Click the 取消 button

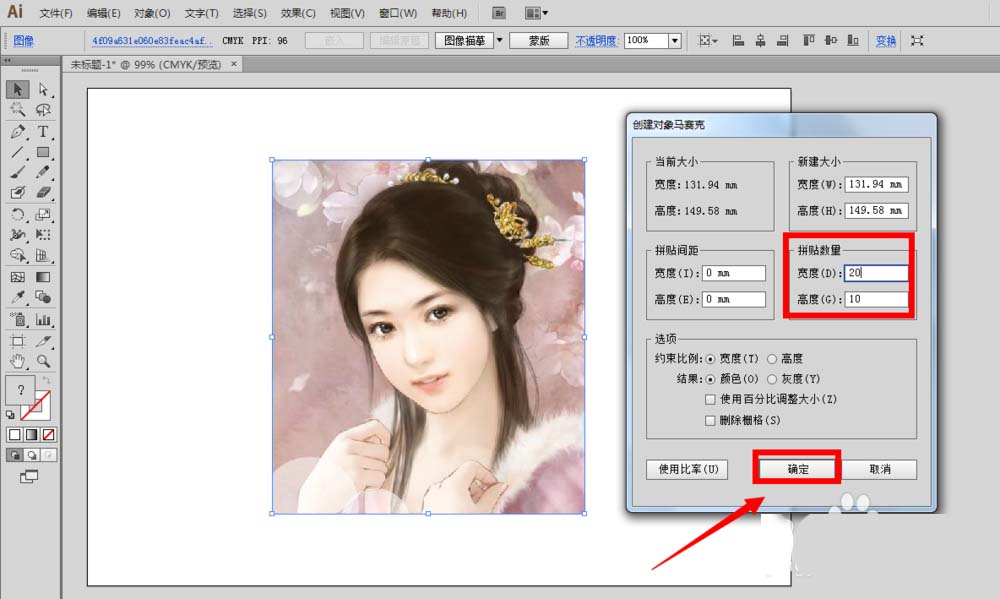pos(880,470)
